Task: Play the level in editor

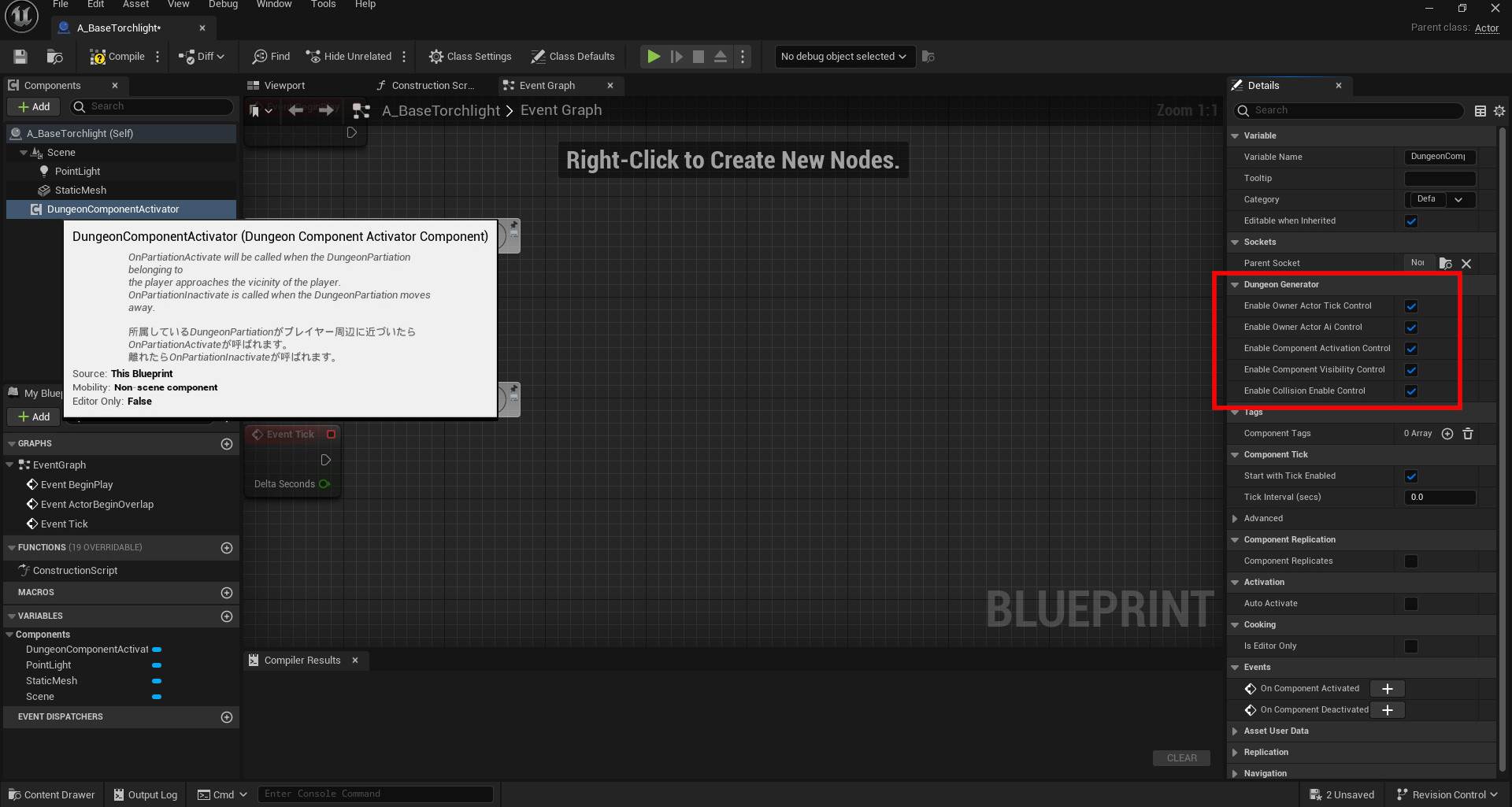Action: [654, 57]
